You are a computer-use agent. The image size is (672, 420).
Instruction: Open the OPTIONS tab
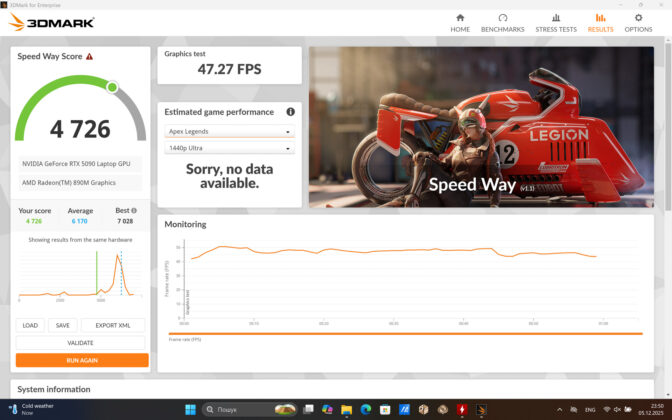[x=638, y=23]
